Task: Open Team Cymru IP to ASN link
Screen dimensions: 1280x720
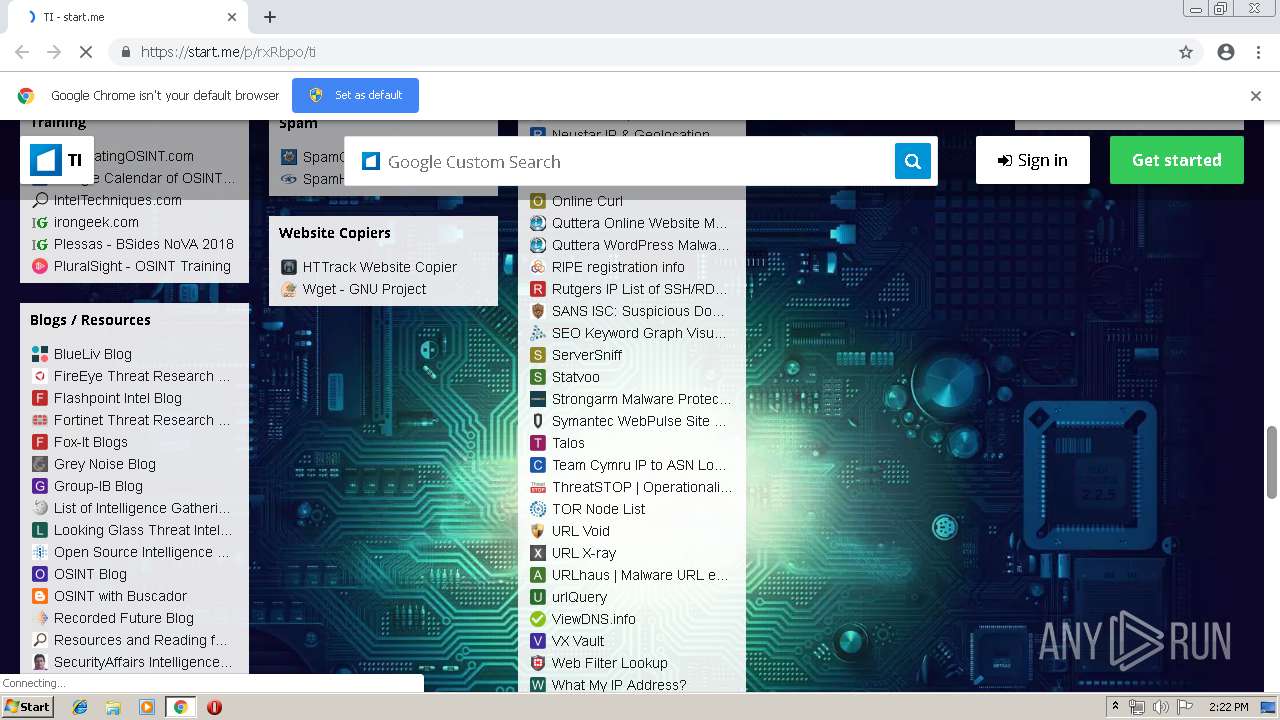Action: coord(639,465)
